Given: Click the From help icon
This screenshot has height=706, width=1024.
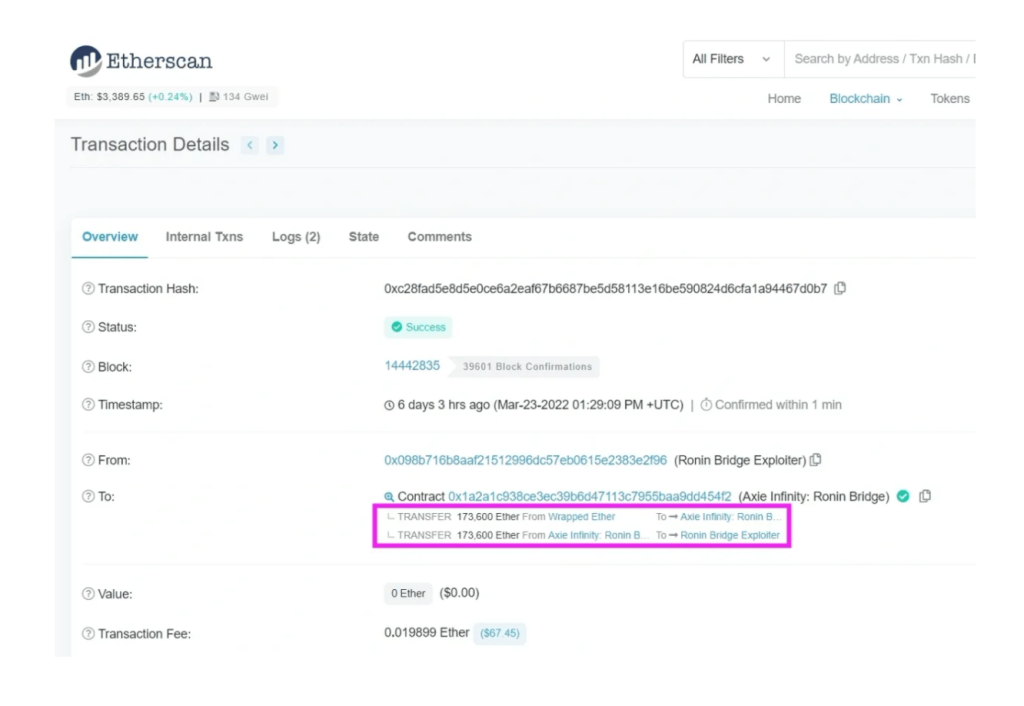Looking at the screenshot, I should point(88,460).
